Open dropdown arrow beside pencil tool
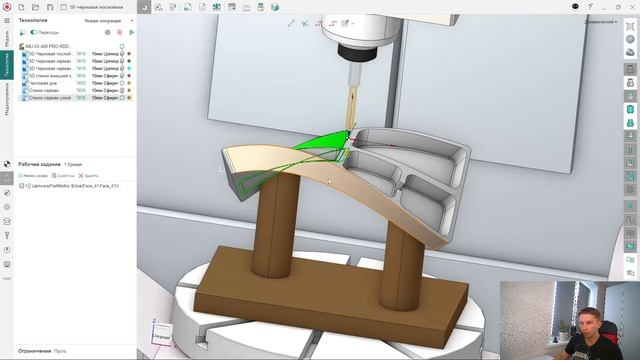The height and width of the screenshot is (360, 640). (353, 24)
